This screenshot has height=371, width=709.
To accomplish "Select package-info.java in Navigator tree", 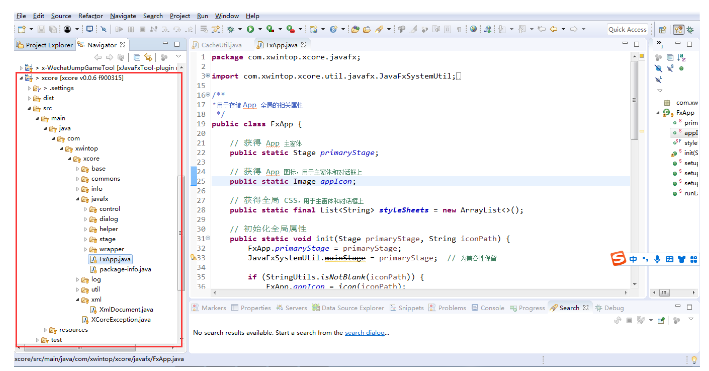I will pos(120,269).
